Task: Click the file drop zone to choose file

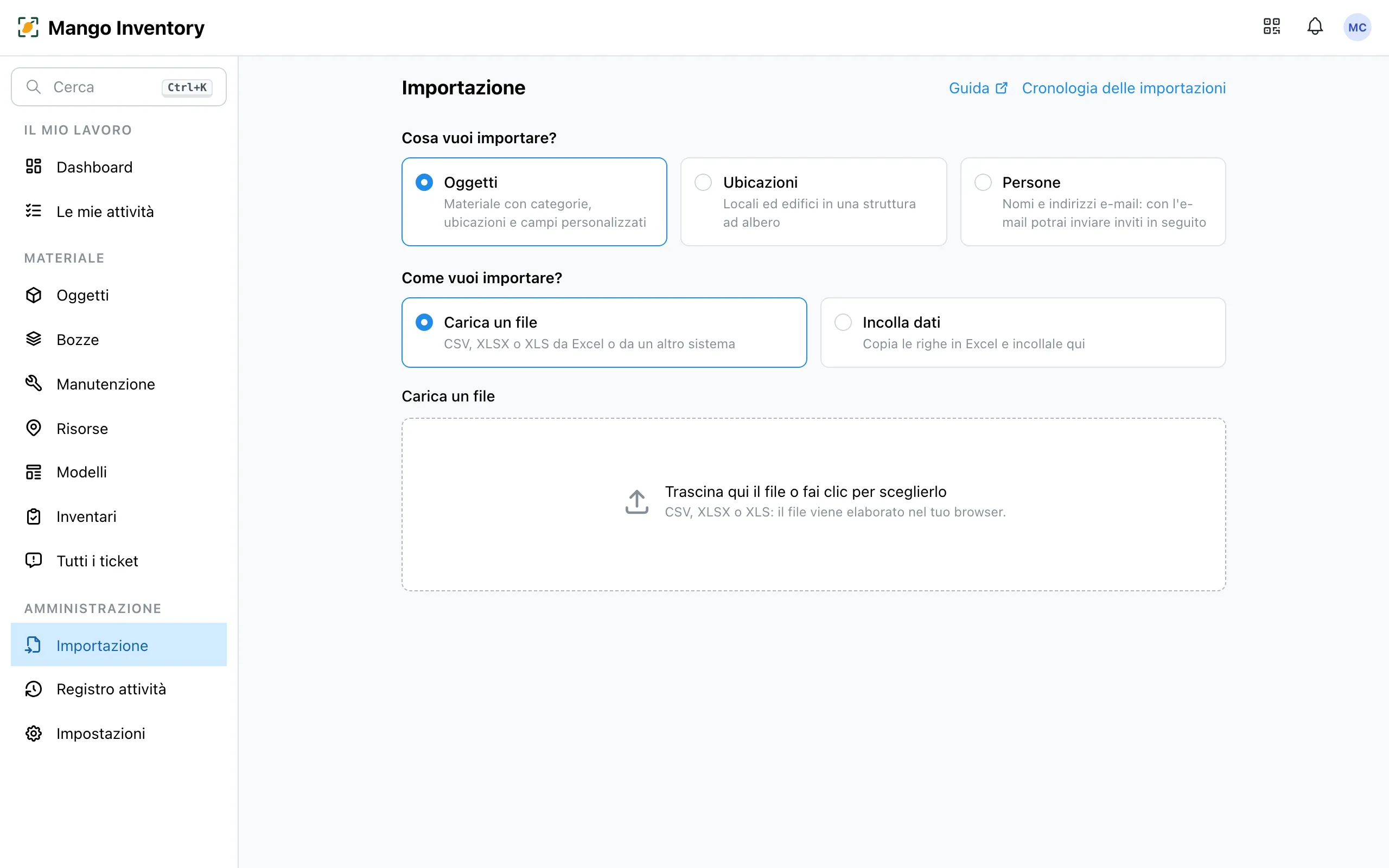Action: [x=813, y=504]
